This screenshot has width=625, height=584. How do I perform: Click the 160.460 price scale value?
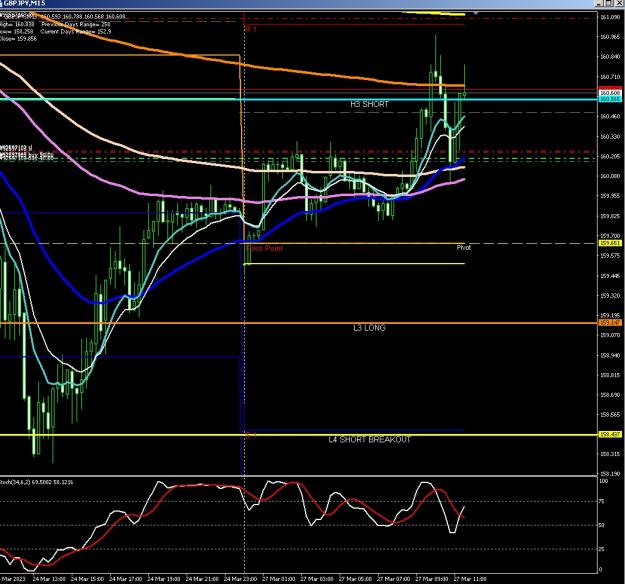point(610,116)
